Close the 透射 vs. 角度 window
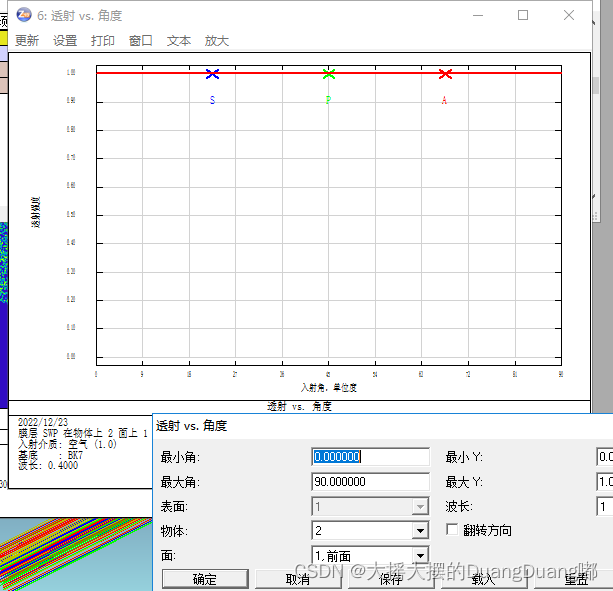 (x=569, y=15)
